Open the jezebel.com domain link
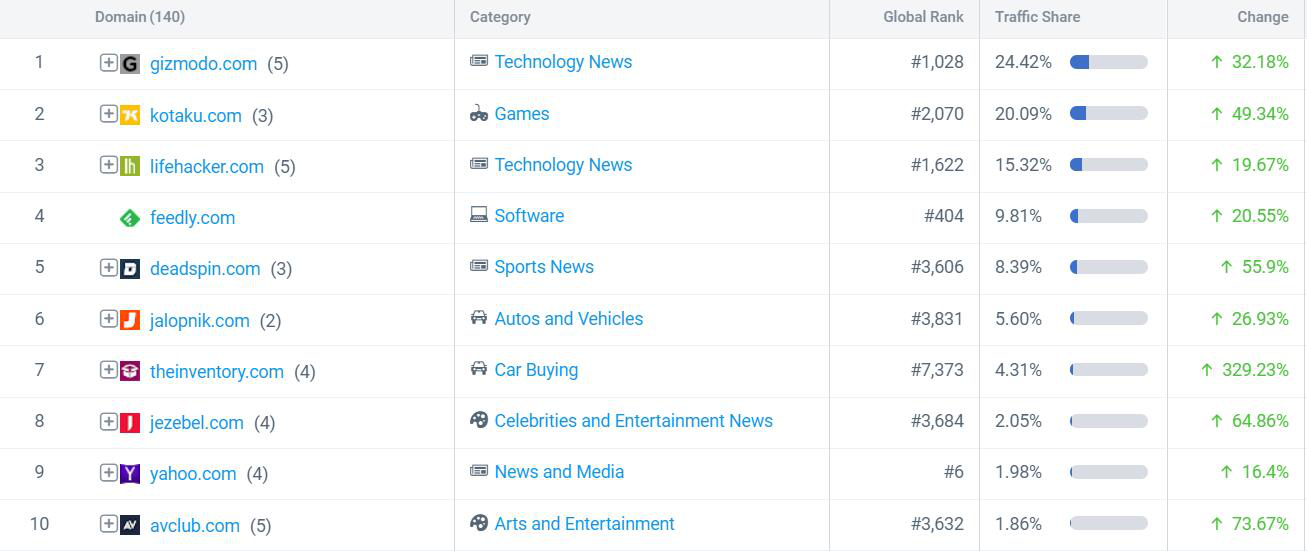 click(x=196, y=423)
